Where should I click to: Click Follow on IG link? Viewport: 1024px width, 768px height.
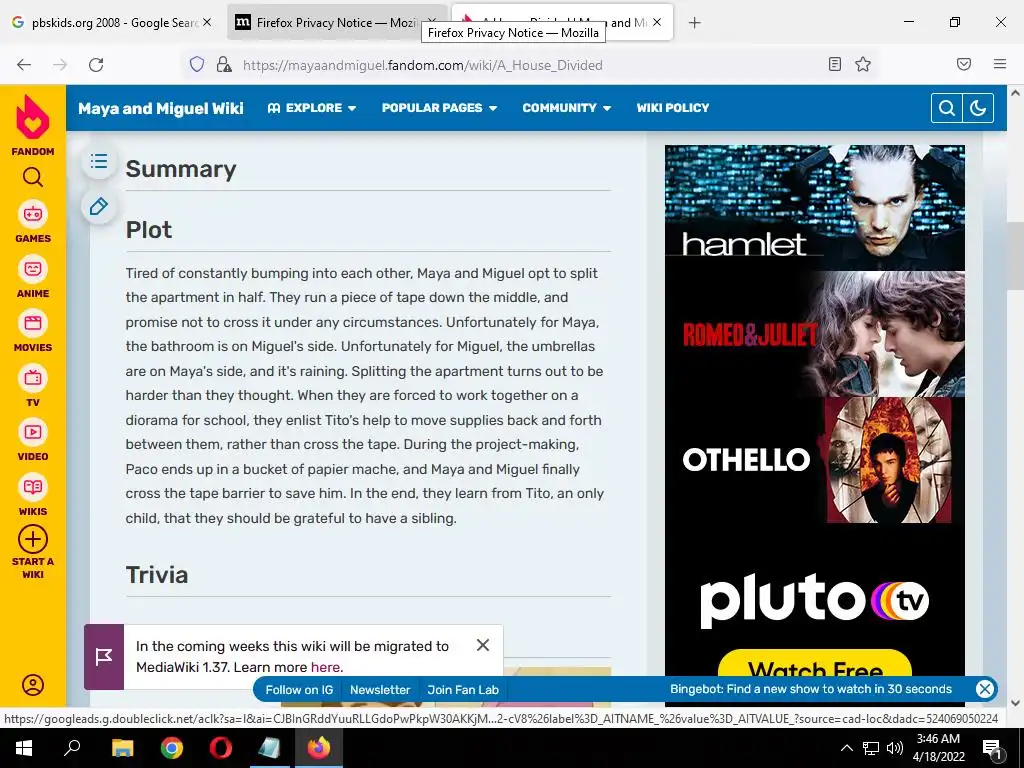pos(299,690)
